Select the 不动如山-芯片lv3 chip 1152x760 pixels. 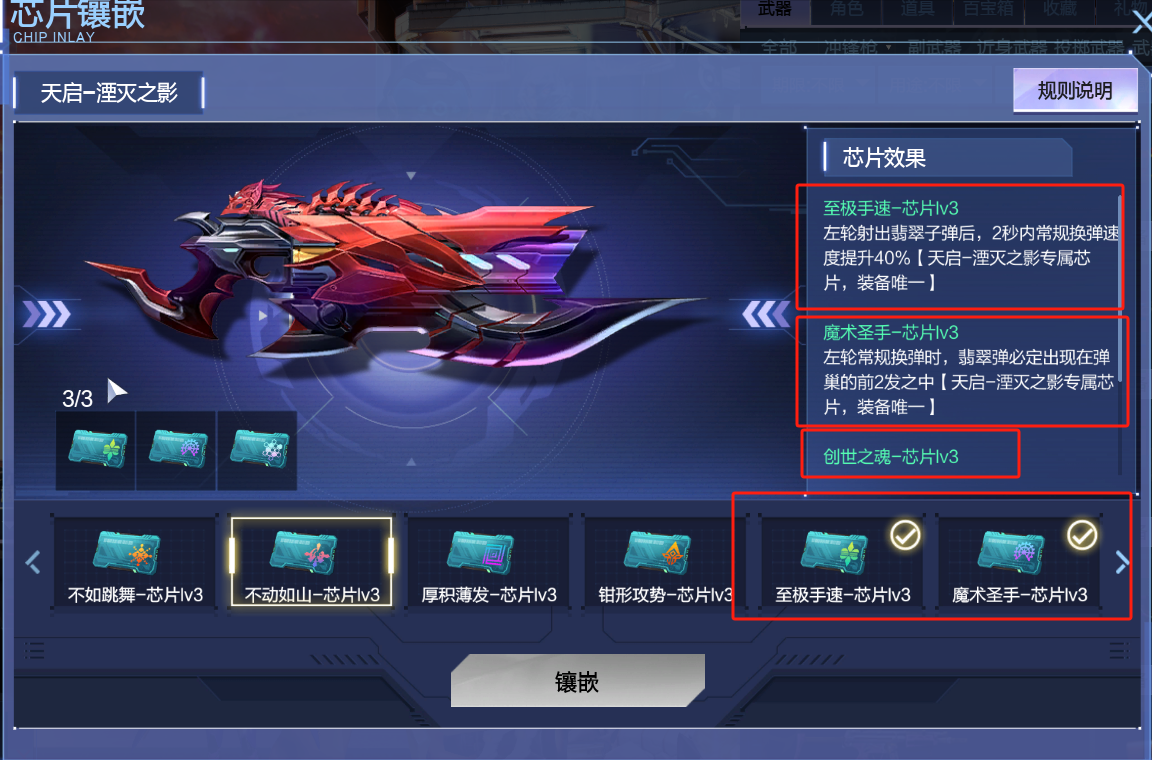point(312,562)
